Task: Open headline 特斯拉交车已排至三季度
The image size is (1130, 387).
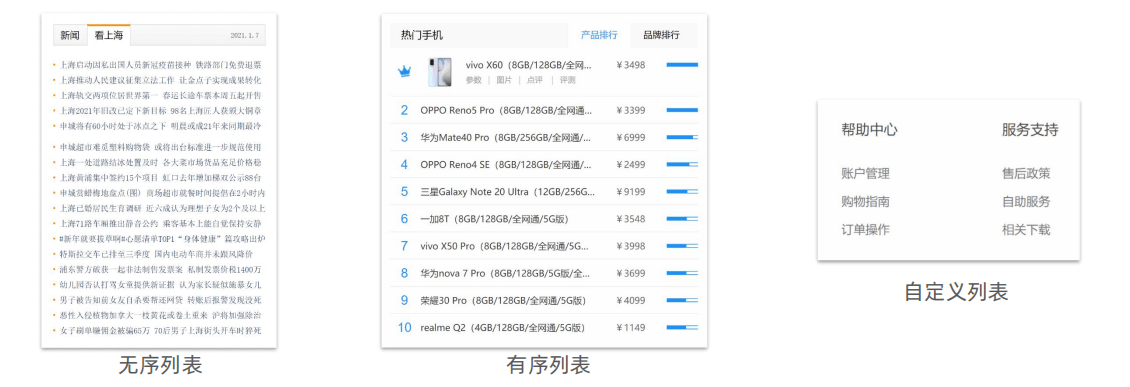Action: pyautogui.click(x=104, y=254)
